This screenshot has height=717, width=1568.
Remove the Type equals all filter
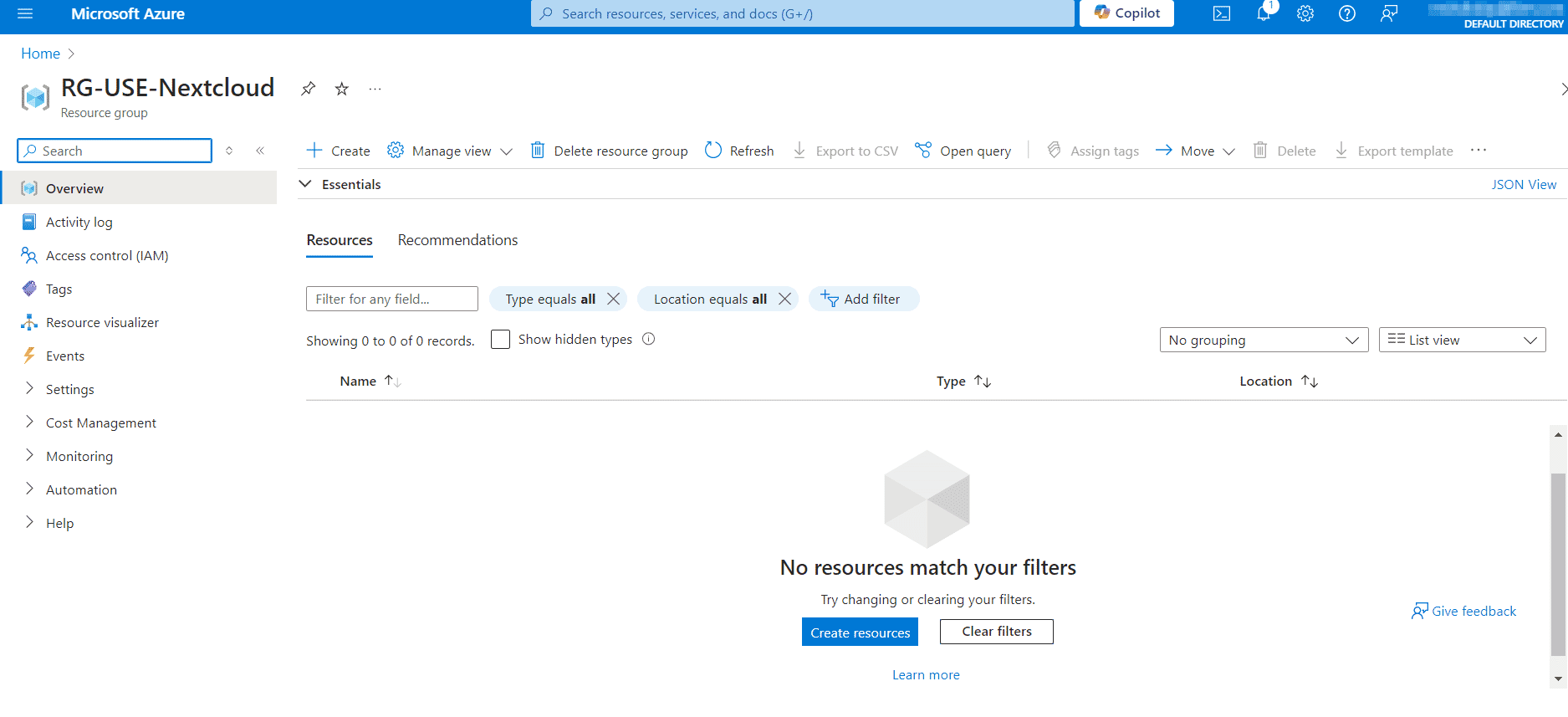pos(614,299)
